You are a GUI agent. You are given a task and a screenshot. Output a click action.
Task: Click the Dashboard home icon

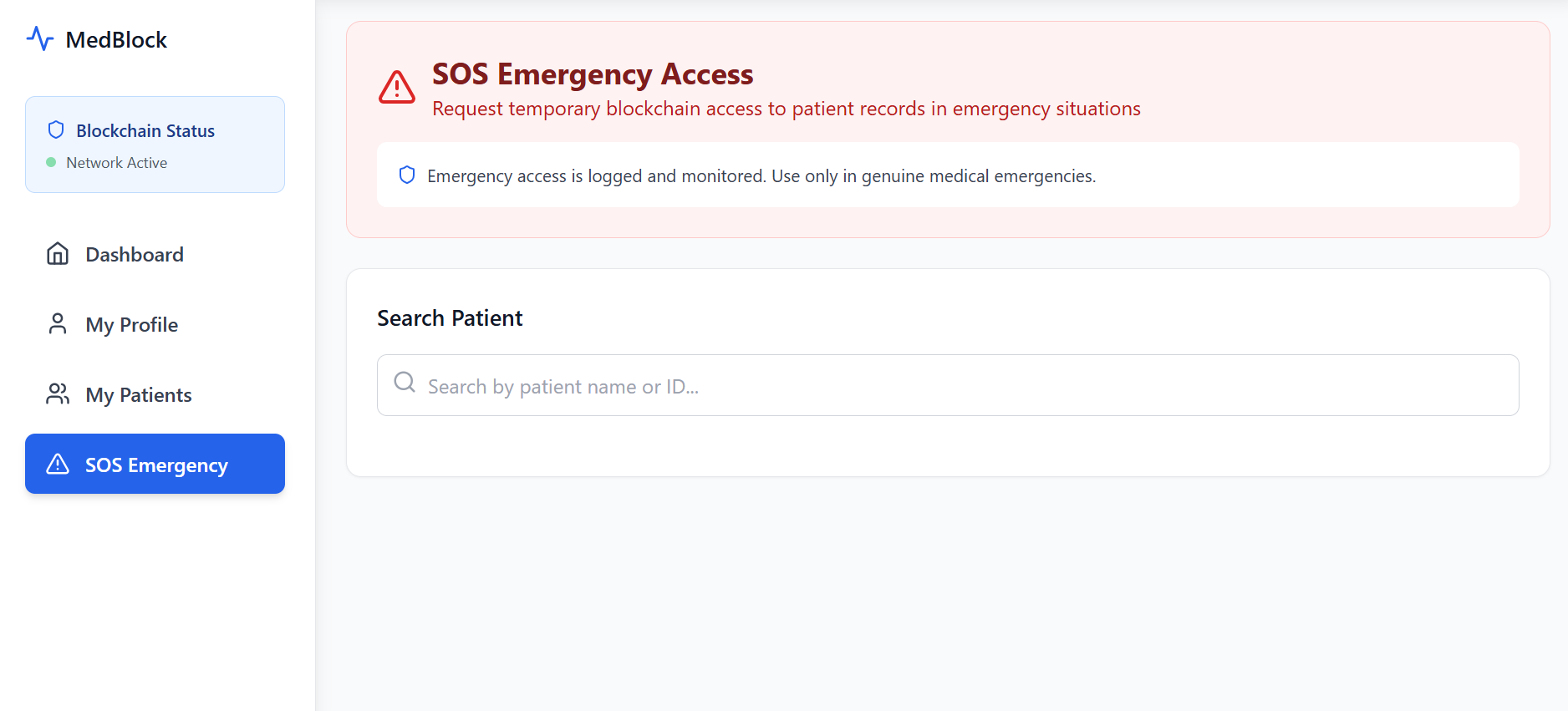tap(58, 253)
